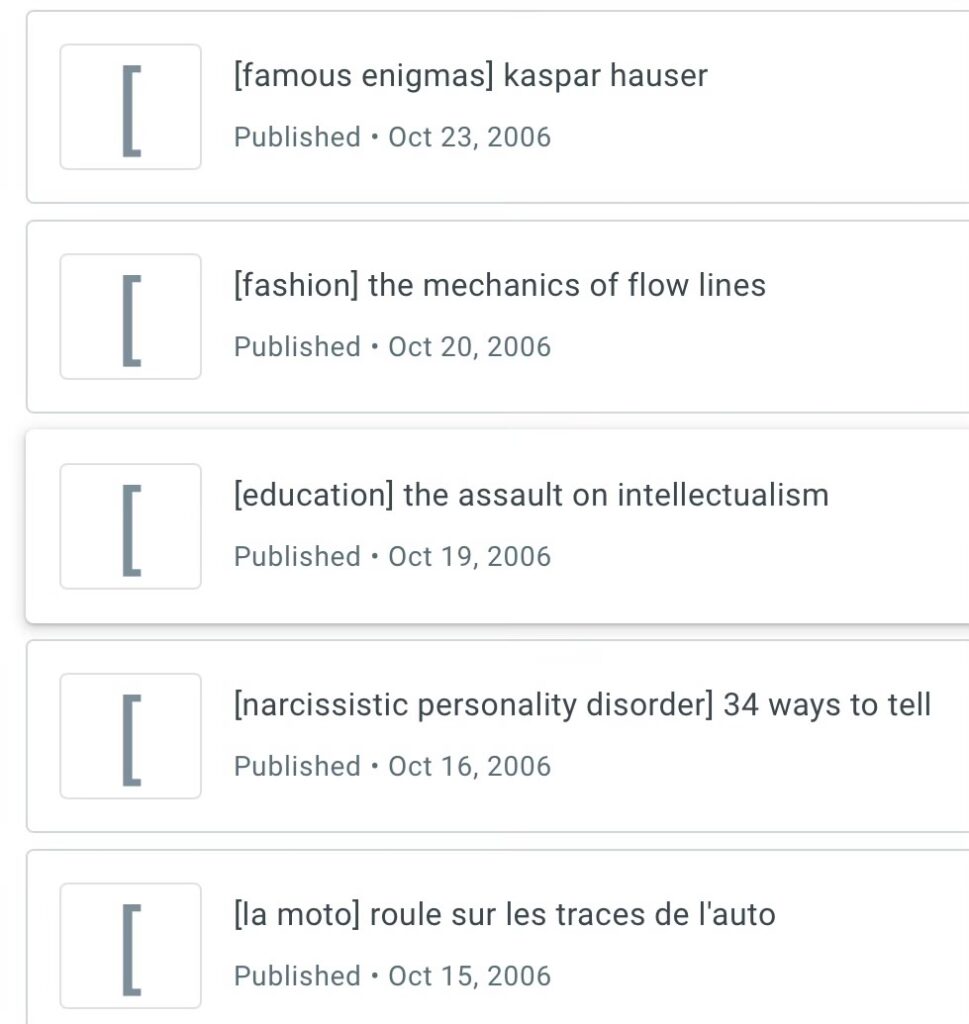The width and height of the screenshot is (969, 1024).
Task: Click the Oct 23, 2006 date
Action: [x=469, y=137]
